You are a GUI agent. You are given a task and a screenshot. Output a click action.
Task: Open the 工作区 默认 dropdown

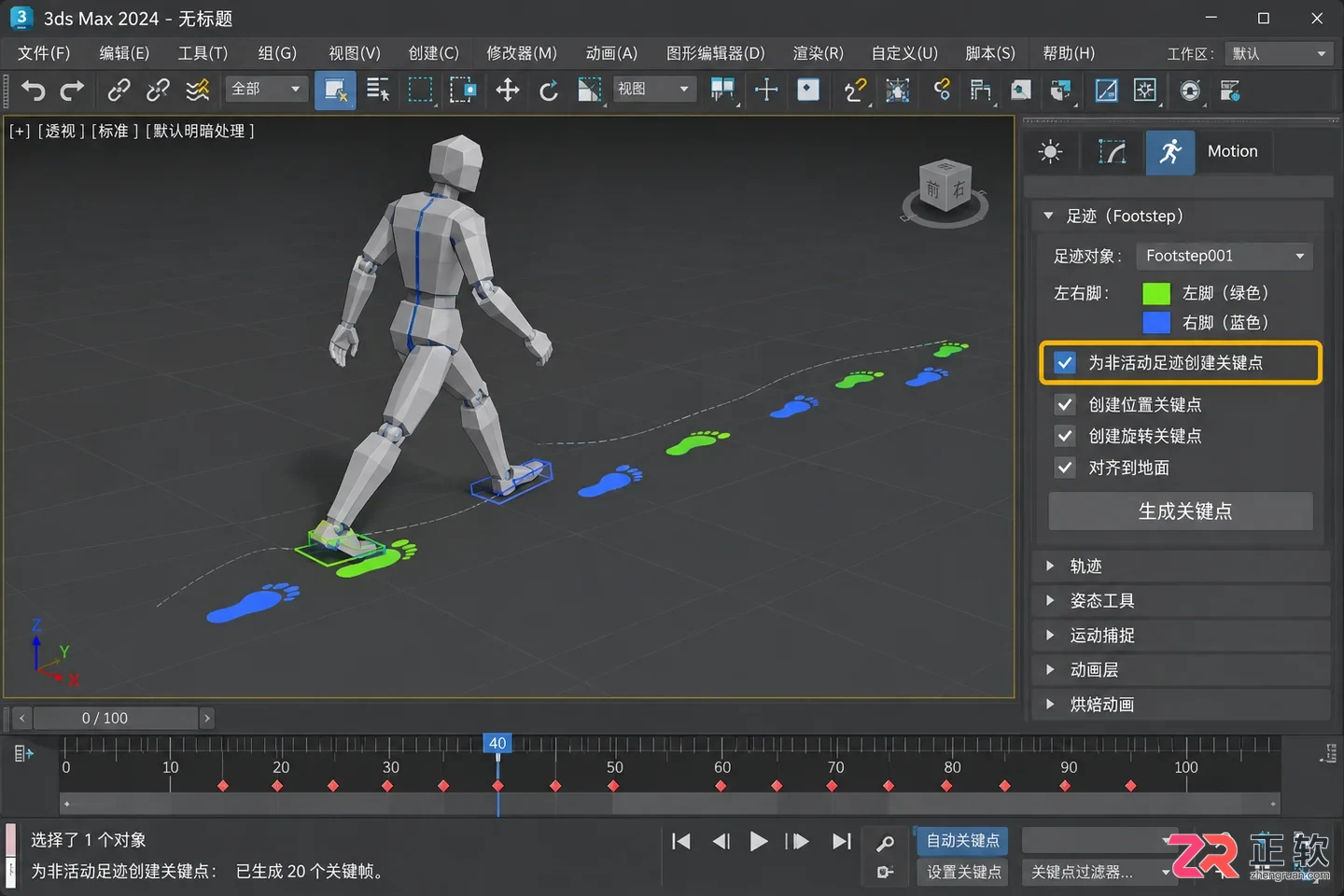tap(1278, 54)
